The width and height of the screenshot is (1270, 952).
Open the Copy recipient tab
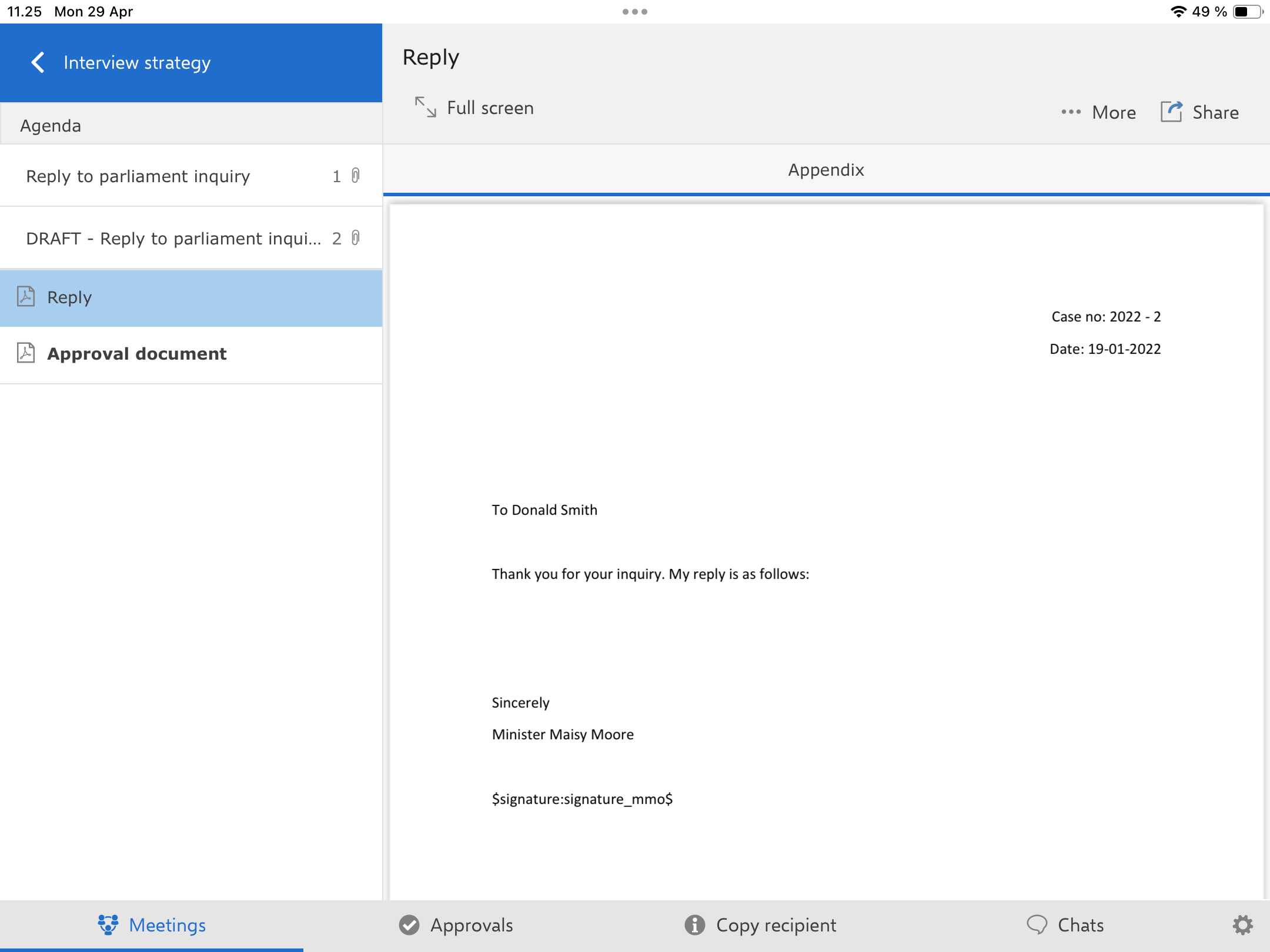click(760, 925)
